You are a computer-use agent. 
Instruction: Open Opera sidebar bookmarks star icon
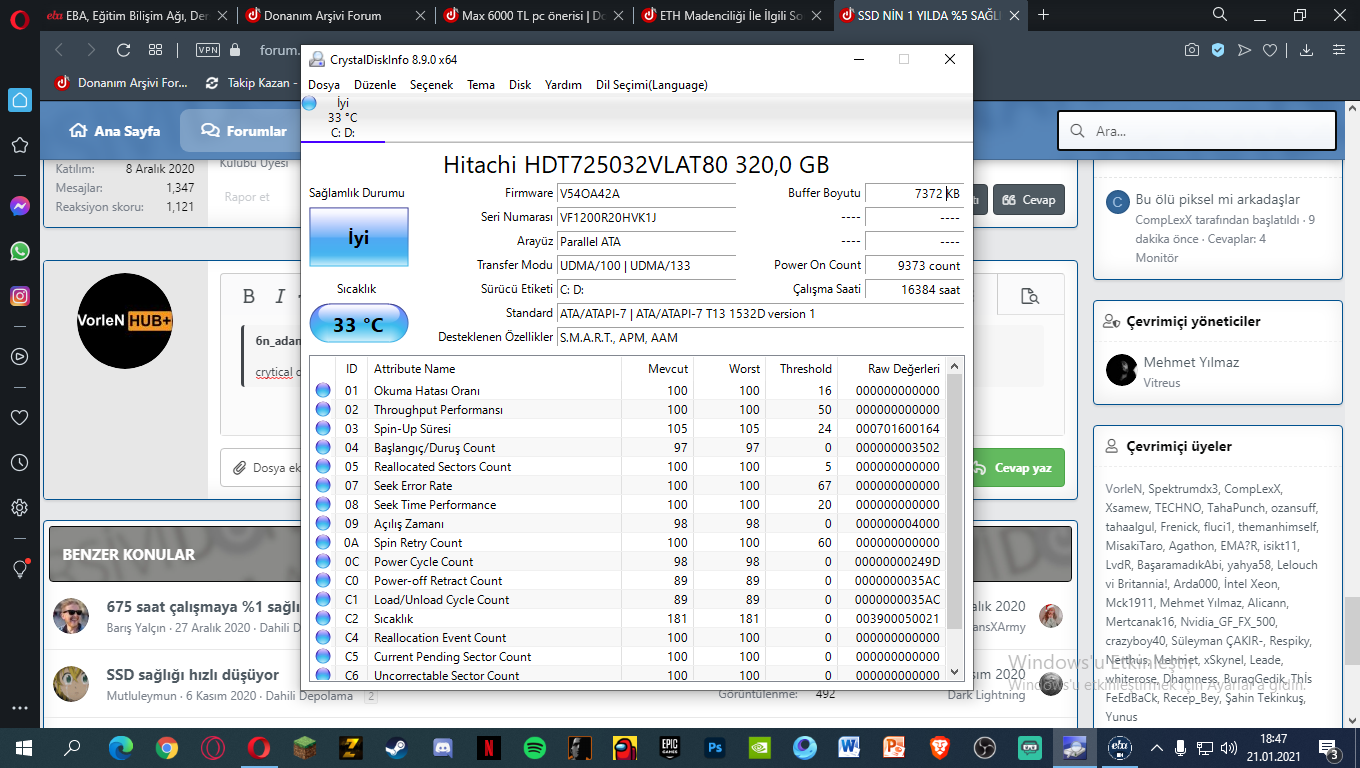[x=19, y=146]
